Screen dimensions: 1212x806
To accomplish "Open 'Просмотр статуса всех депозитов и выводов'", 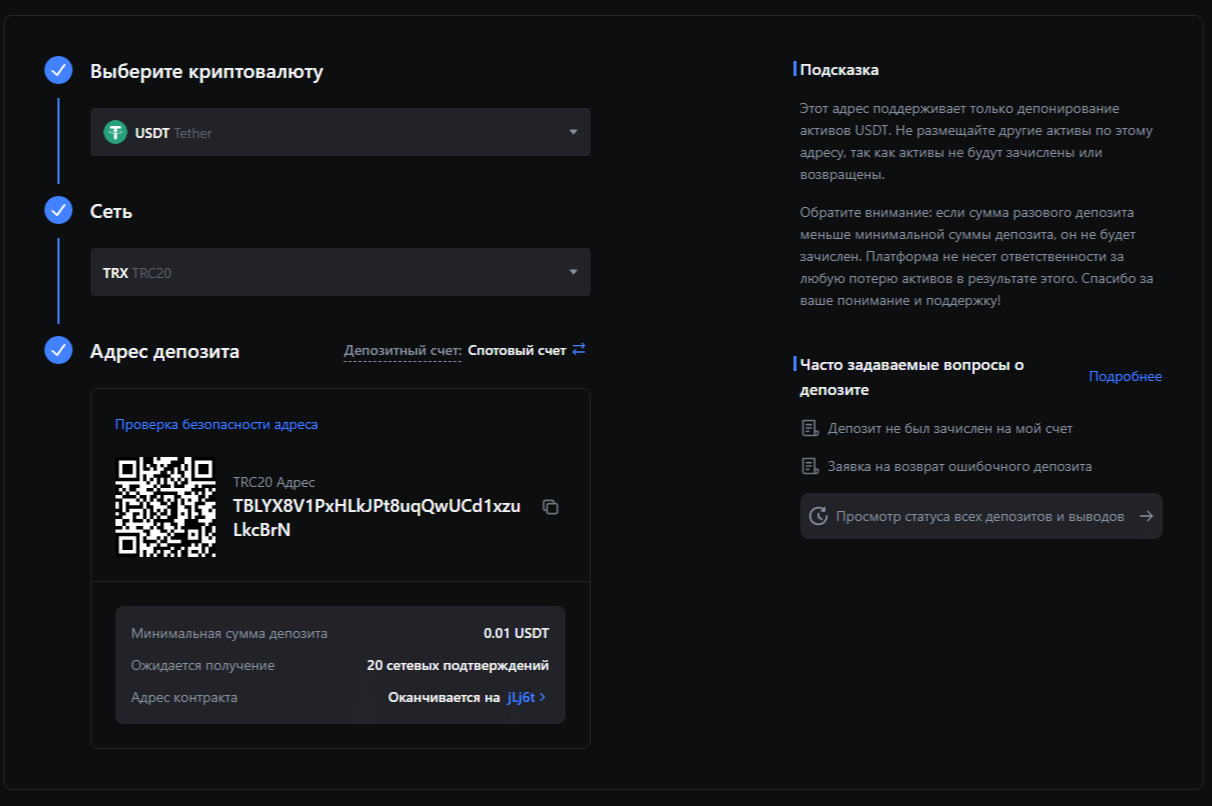I will point(979,516).
